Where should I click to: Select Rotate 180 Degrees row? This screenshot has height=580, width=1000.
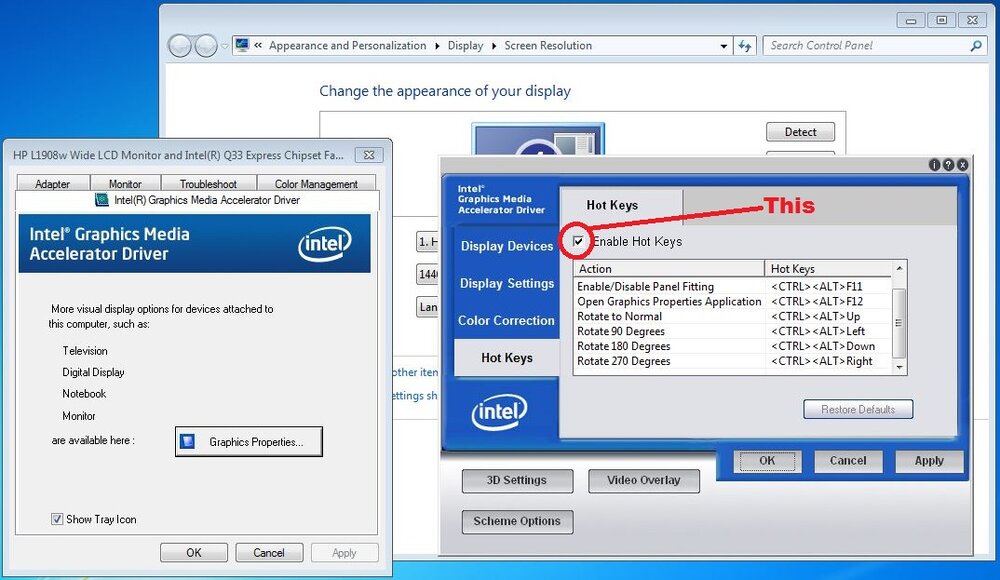coord(733,346)
